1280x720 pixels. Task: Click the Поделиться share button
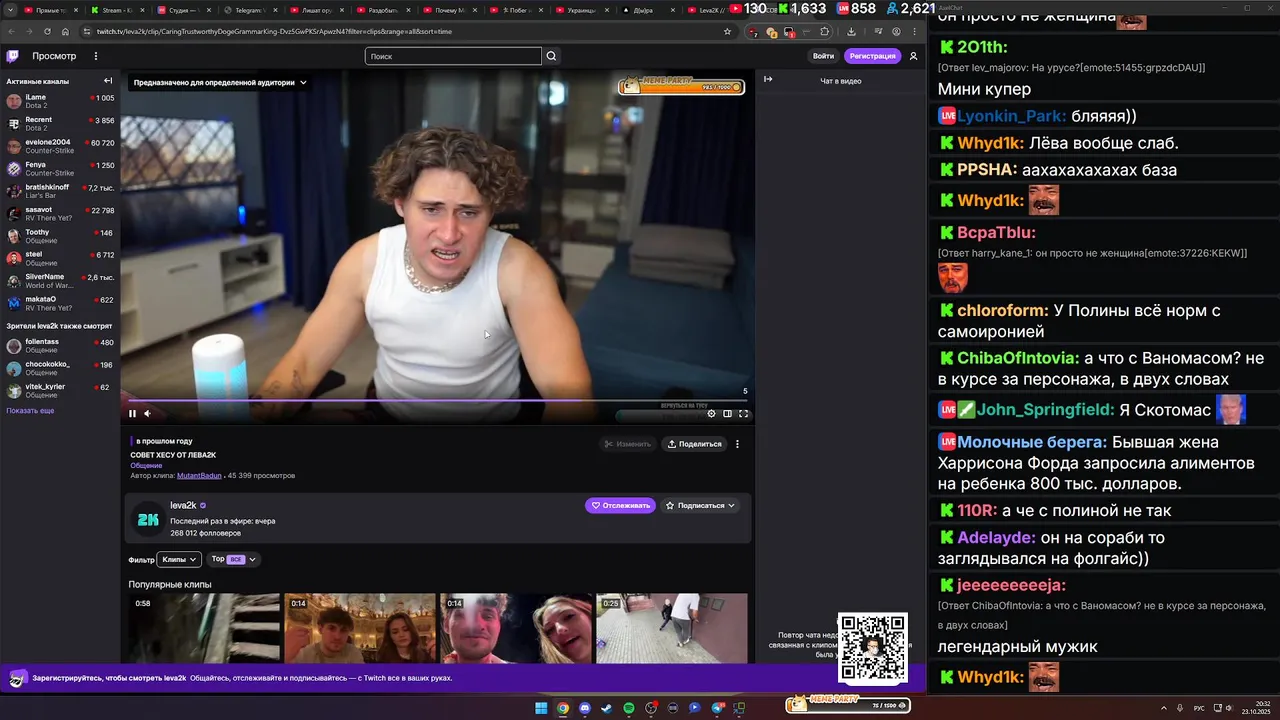694,444
